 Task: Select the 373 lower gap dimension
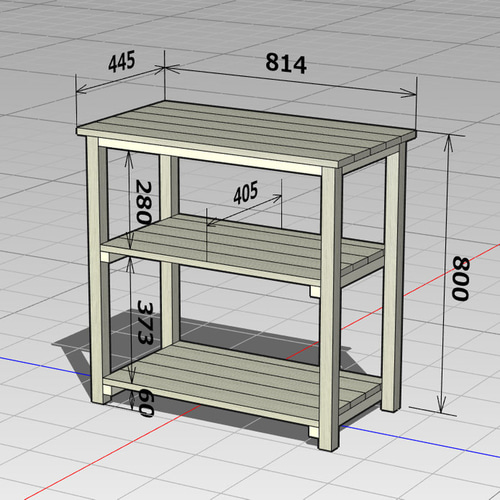click(146, 323)
